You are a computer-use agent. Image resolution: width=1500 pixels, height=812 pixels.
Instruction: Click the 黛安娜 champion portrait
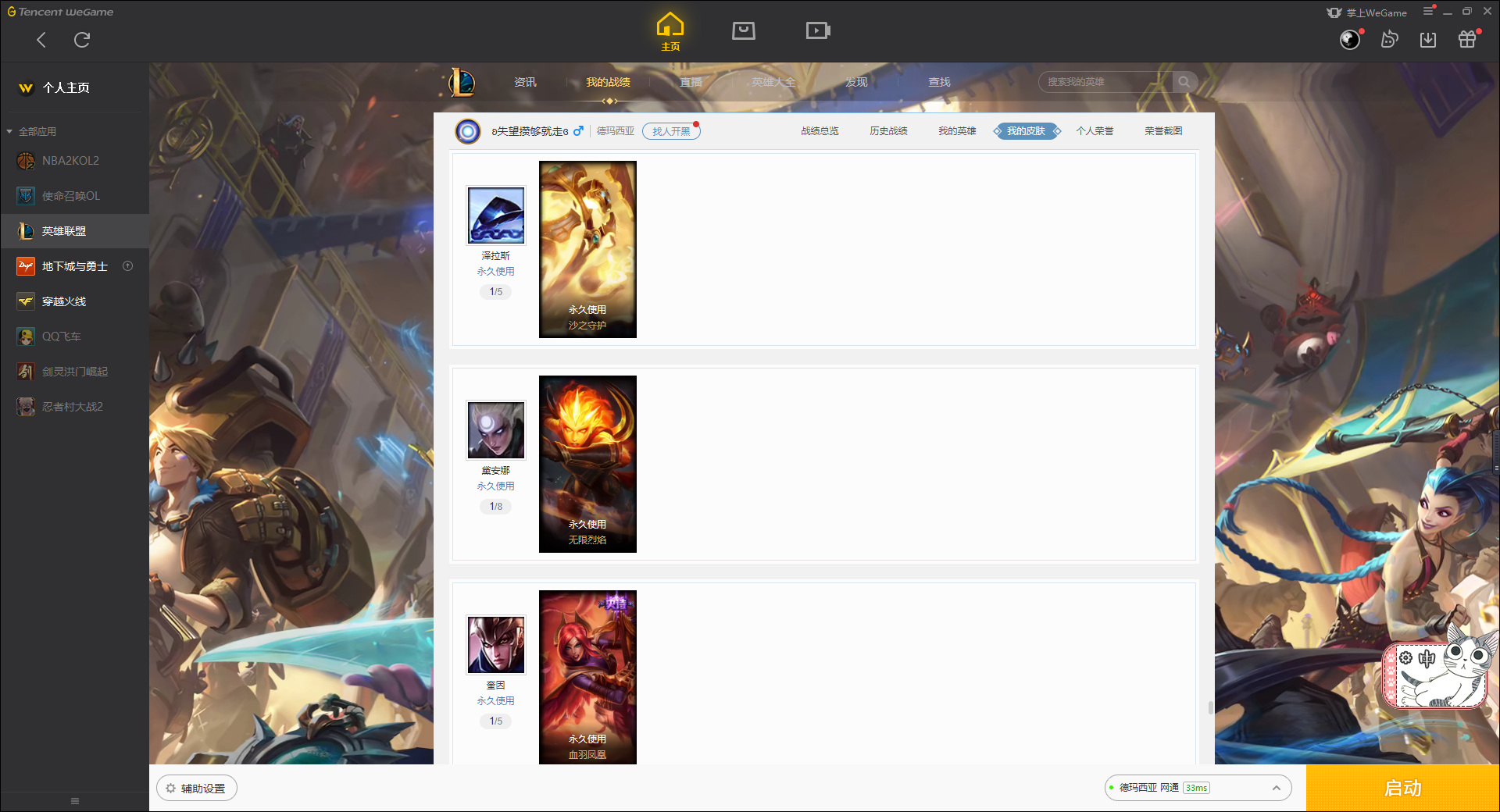coord(496,430)
